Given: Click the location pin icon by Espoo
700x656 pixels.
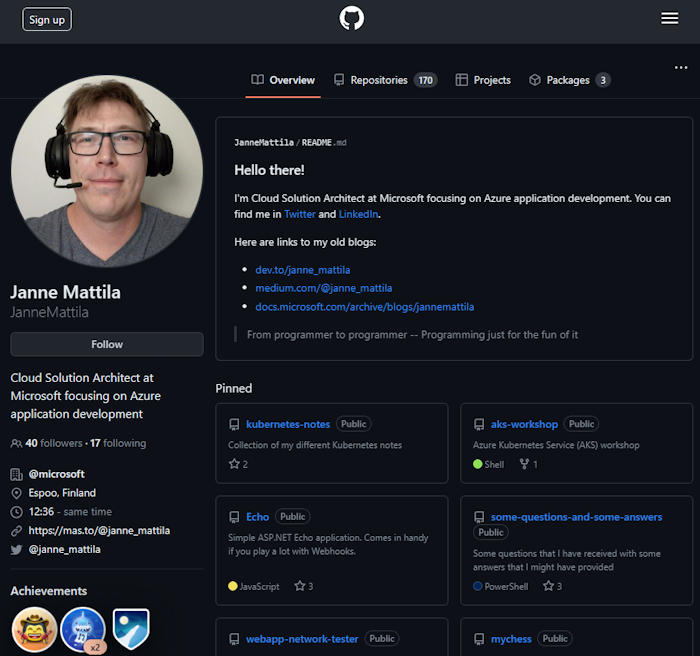Looking at the screenshot, I should (17, 493).
